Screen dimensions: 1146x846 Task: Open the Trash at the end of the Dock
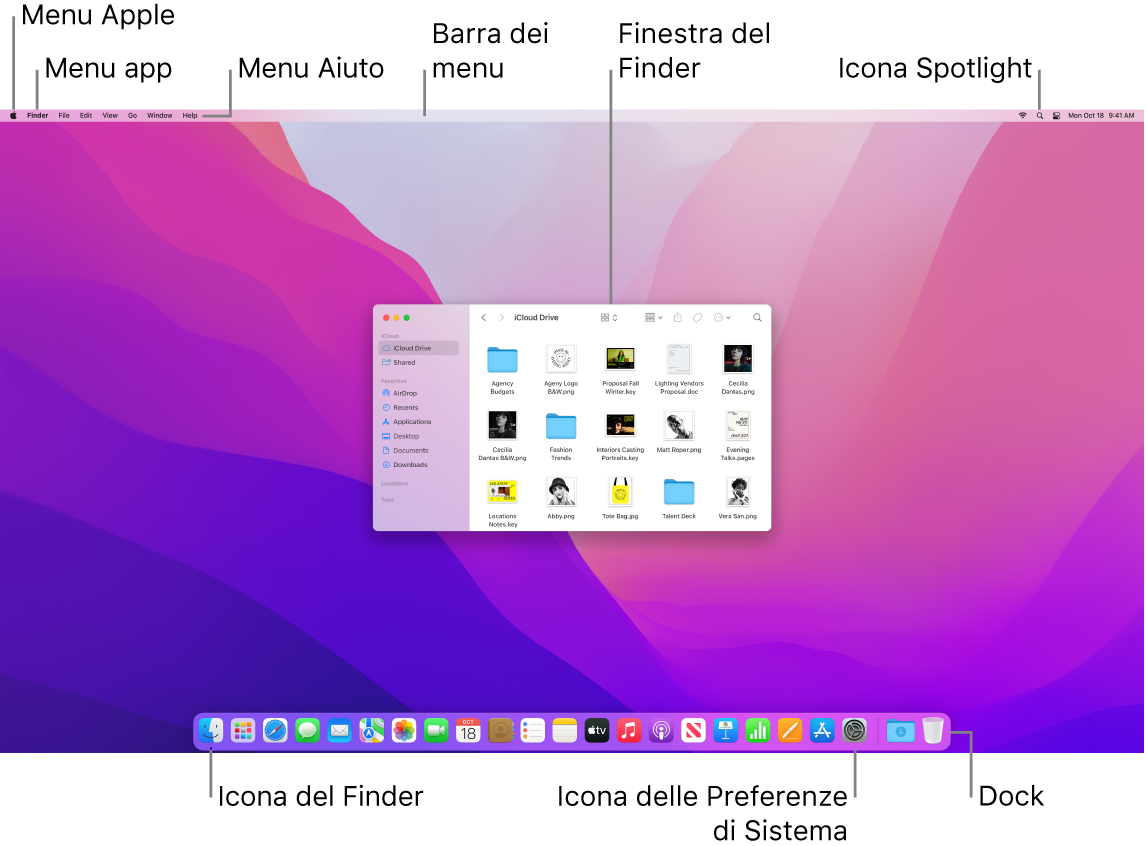tap(932, 730)
